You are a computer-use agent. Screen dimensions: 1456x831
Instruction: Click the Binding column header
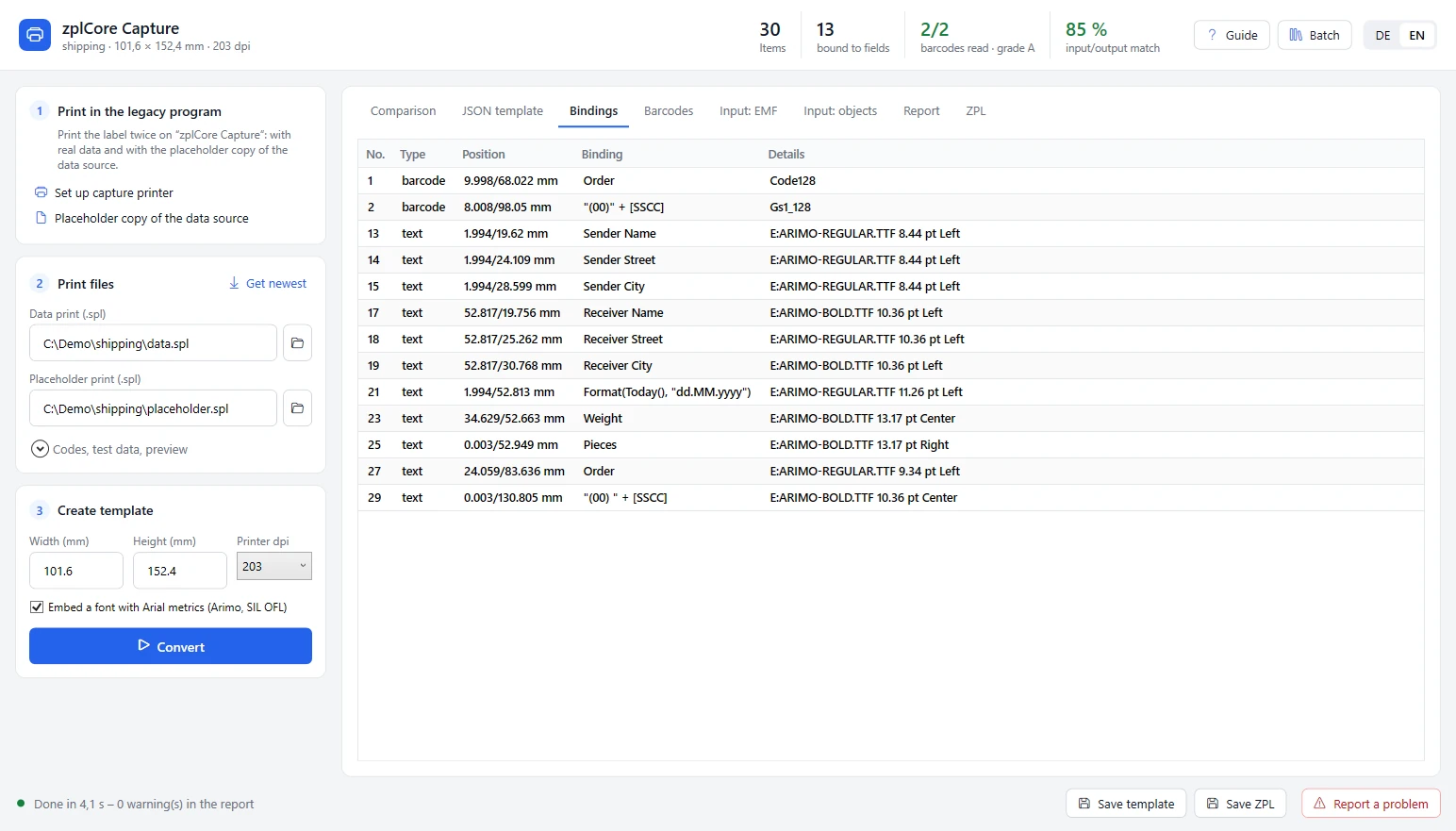click(602, 154)
